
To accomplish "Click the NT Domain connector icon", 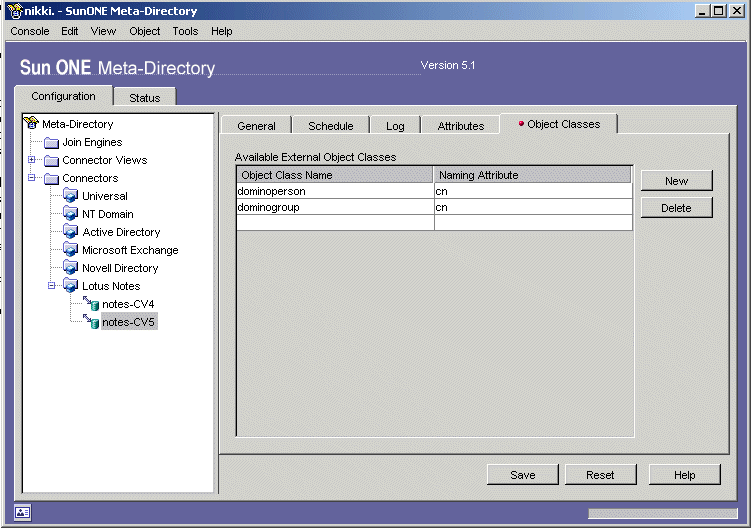I will [71, 214].
